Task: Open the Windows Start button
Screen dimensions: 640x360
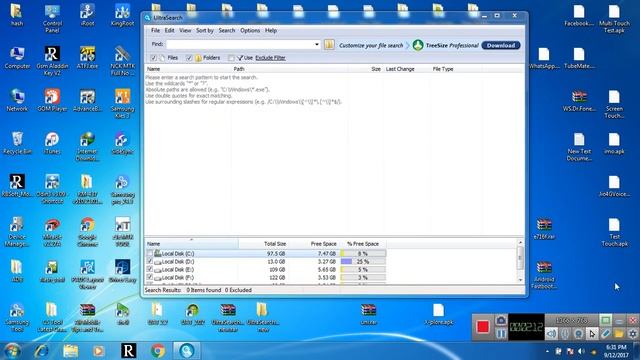Action: 12,351
